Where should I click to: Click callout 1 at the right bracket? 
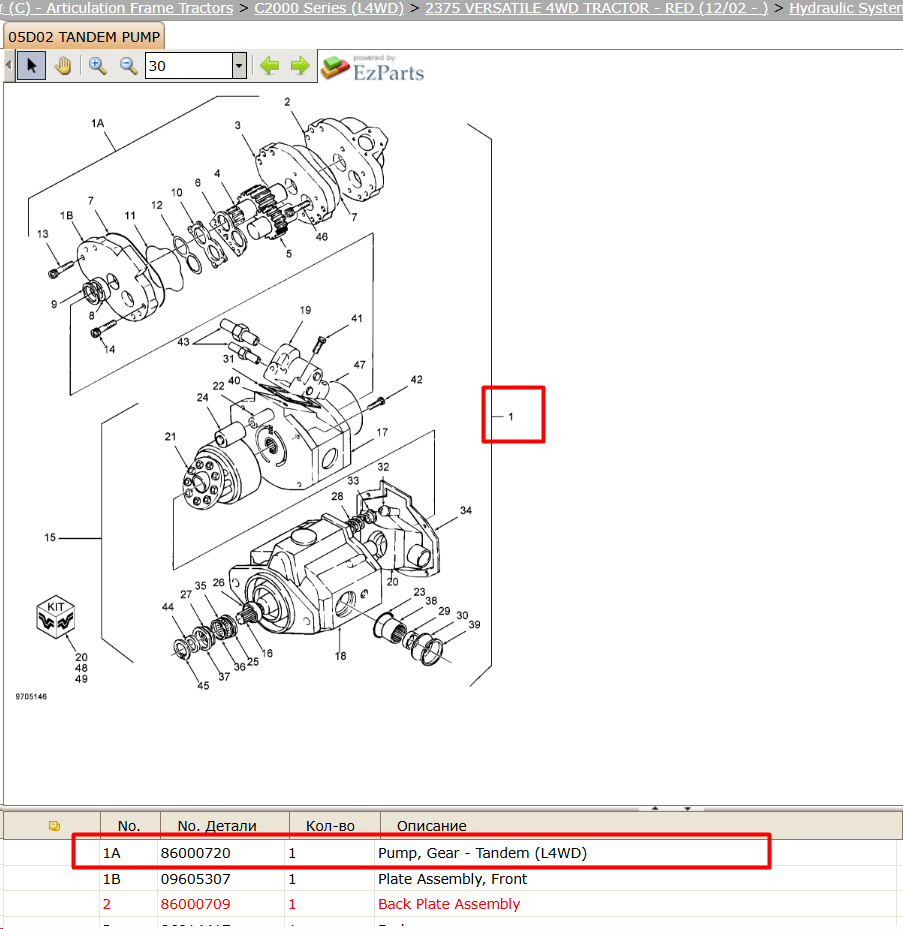click(x=511, y=417)
